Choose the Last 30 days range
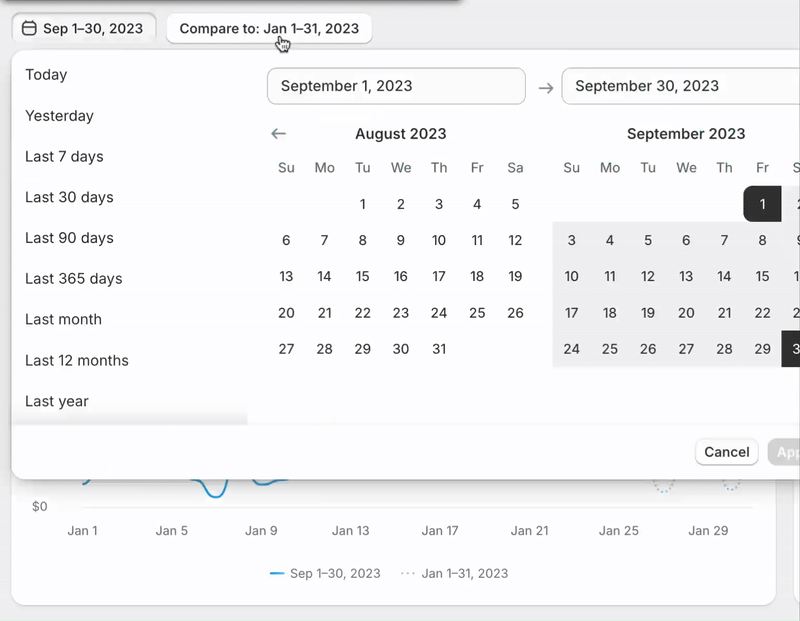This screenshot has height=621, width=800. click(x=68, y=197)
